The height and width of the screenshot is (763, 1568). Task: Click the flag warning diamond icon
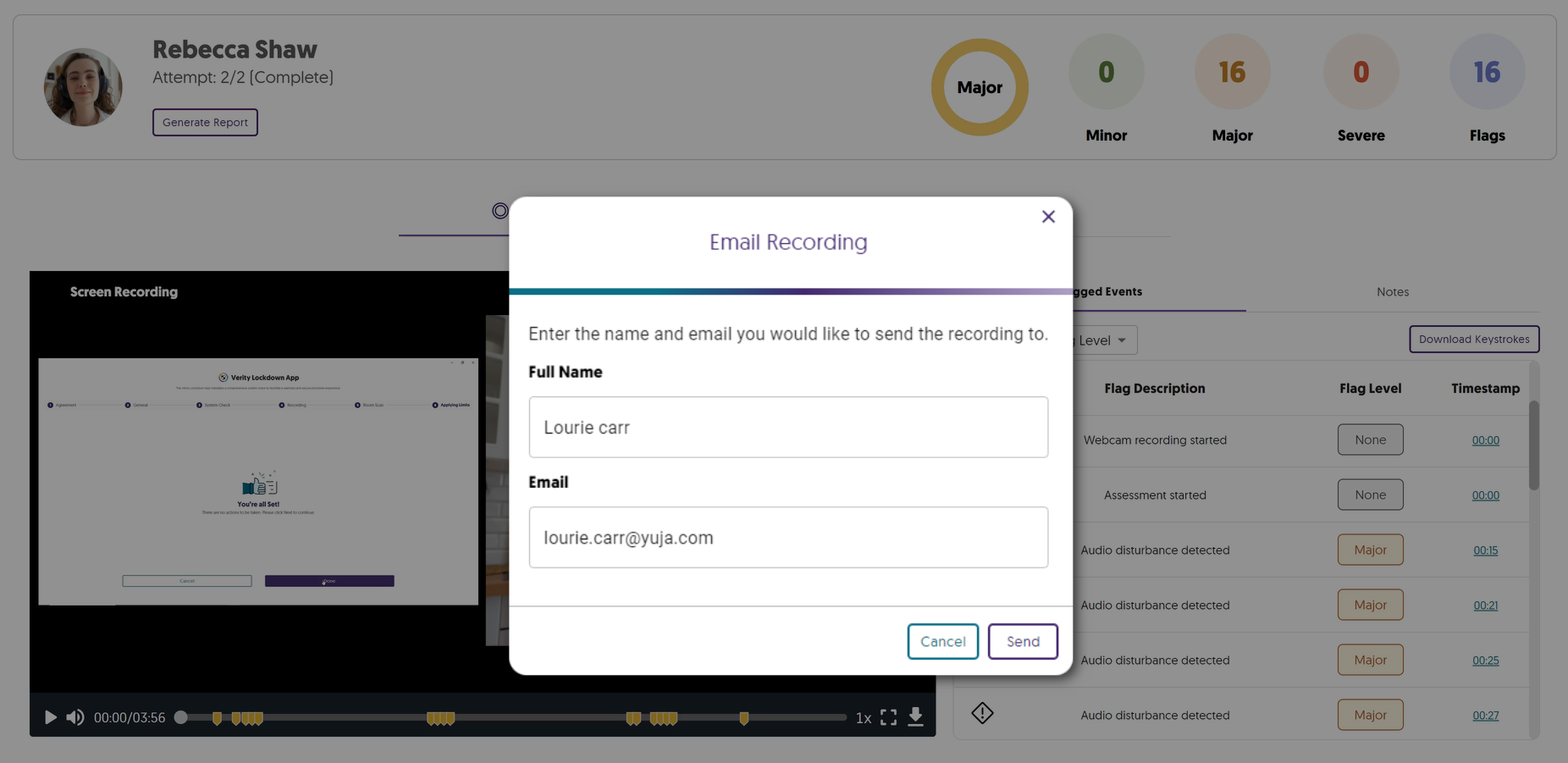(x=982, y=713)
